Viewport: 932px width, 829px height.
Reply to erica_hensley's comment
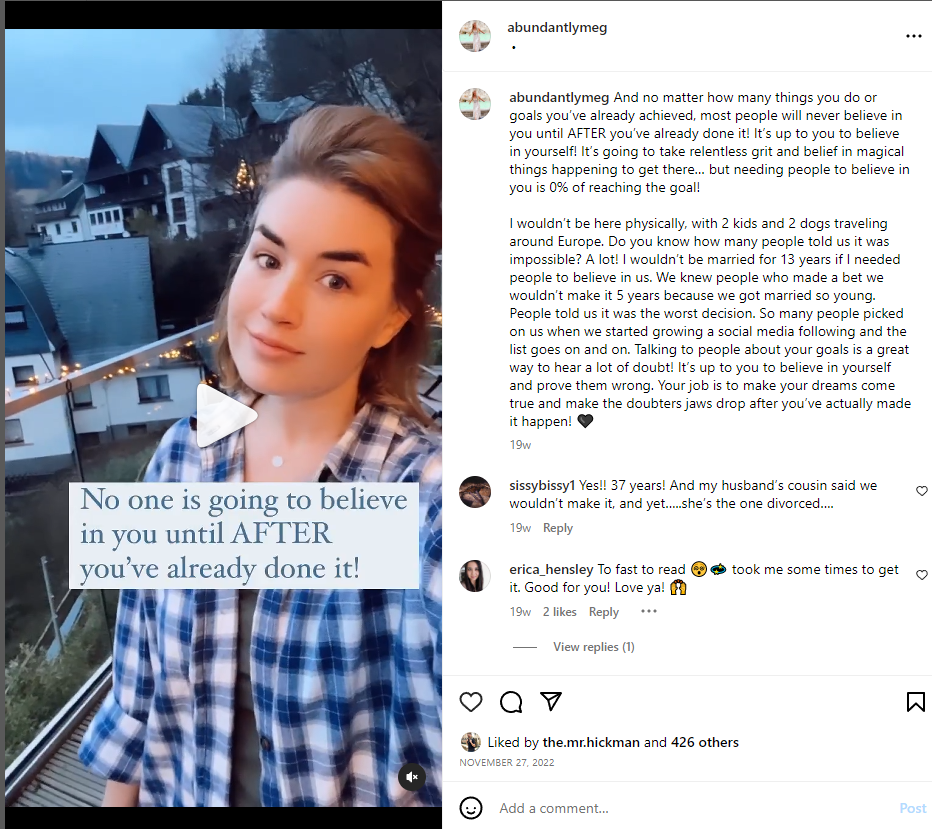pos(603,611)
